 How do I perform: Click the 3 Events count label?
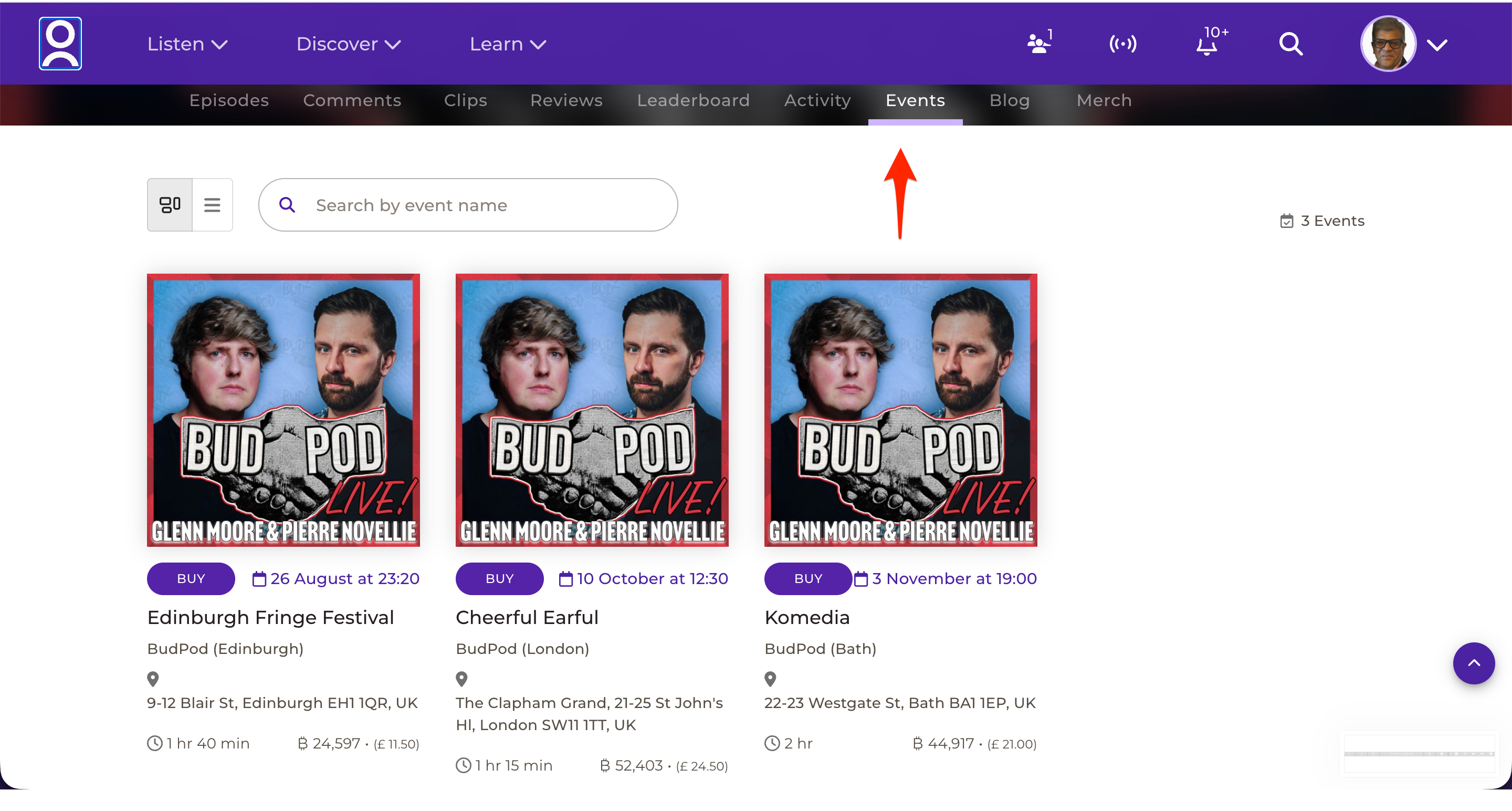pyautogui.click(x=1332, y=221)
